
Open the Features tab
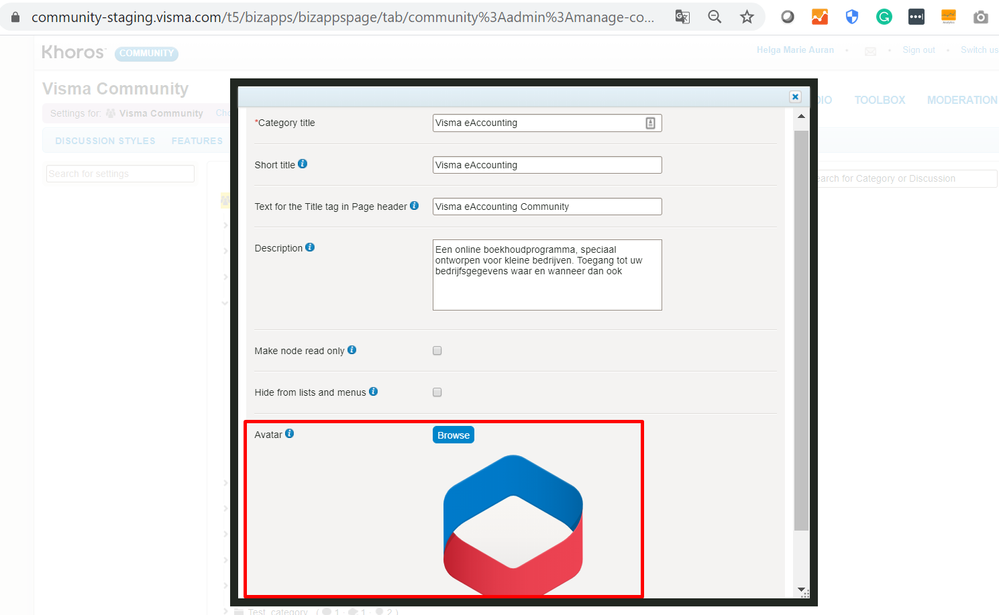pyautogui.click(x=197, y=141)
